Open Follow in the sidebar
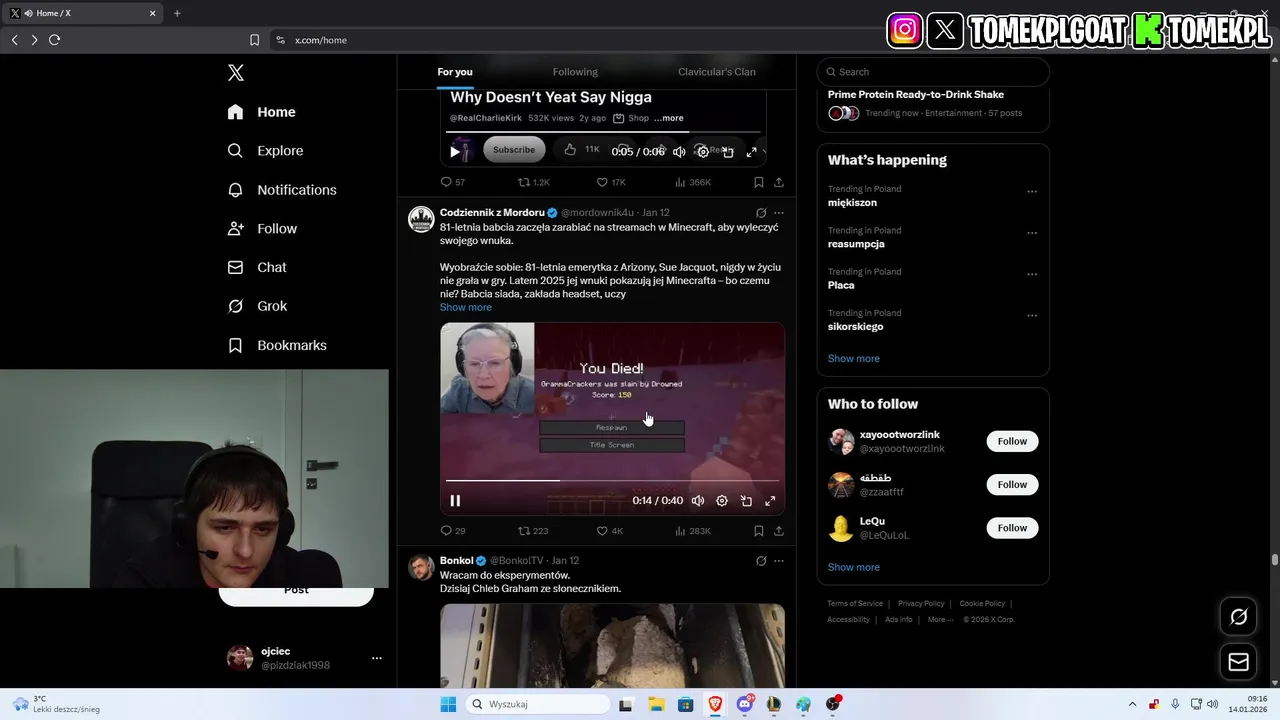The height and width of the screenshot is (720, 1280). click(263, 229)
